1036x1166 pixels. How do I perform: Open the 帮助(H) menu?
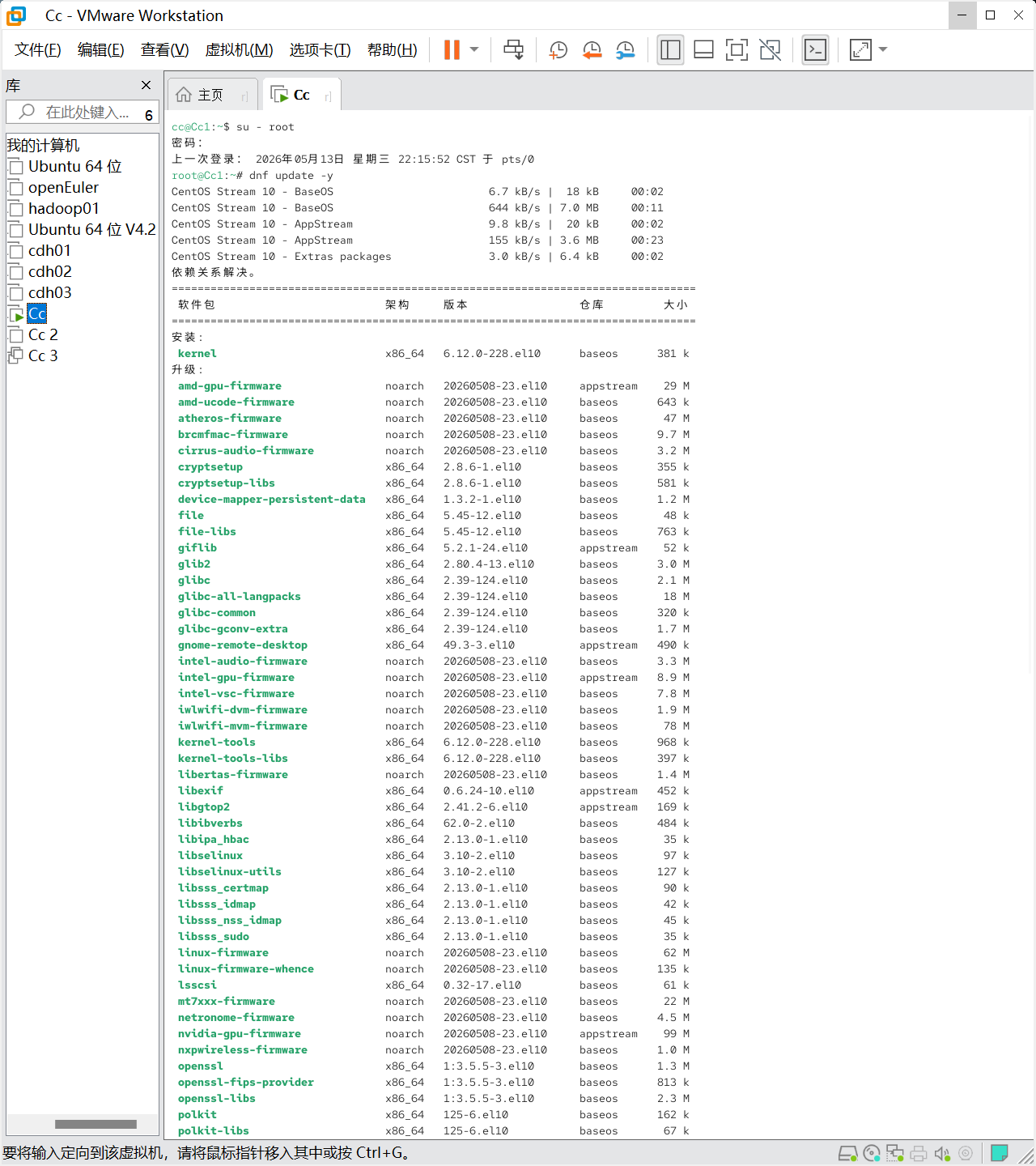(x=393, y=50)
